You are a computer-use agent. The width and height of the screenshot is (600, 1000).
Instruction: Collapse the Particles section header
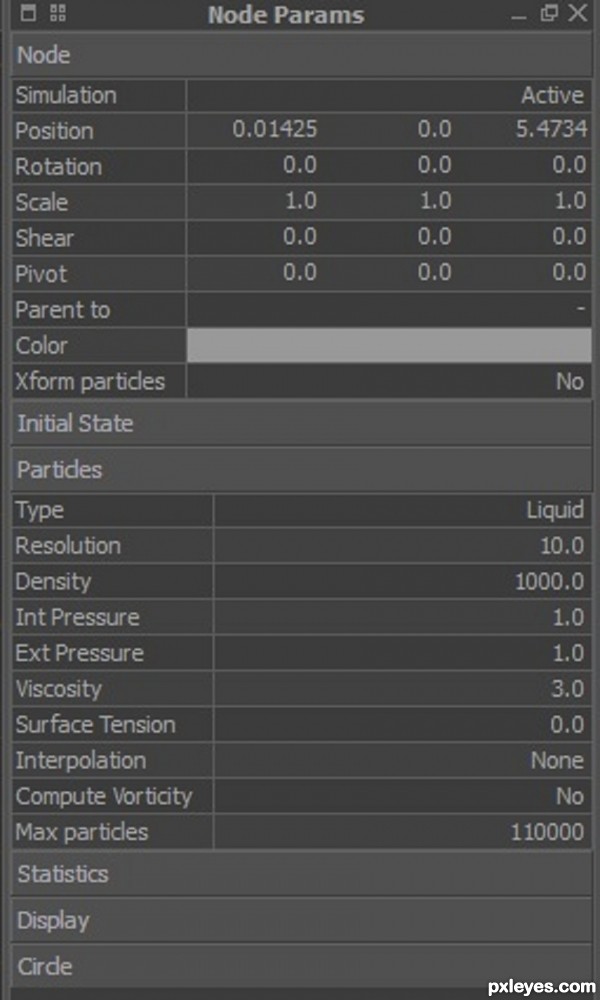click(302, 470)
